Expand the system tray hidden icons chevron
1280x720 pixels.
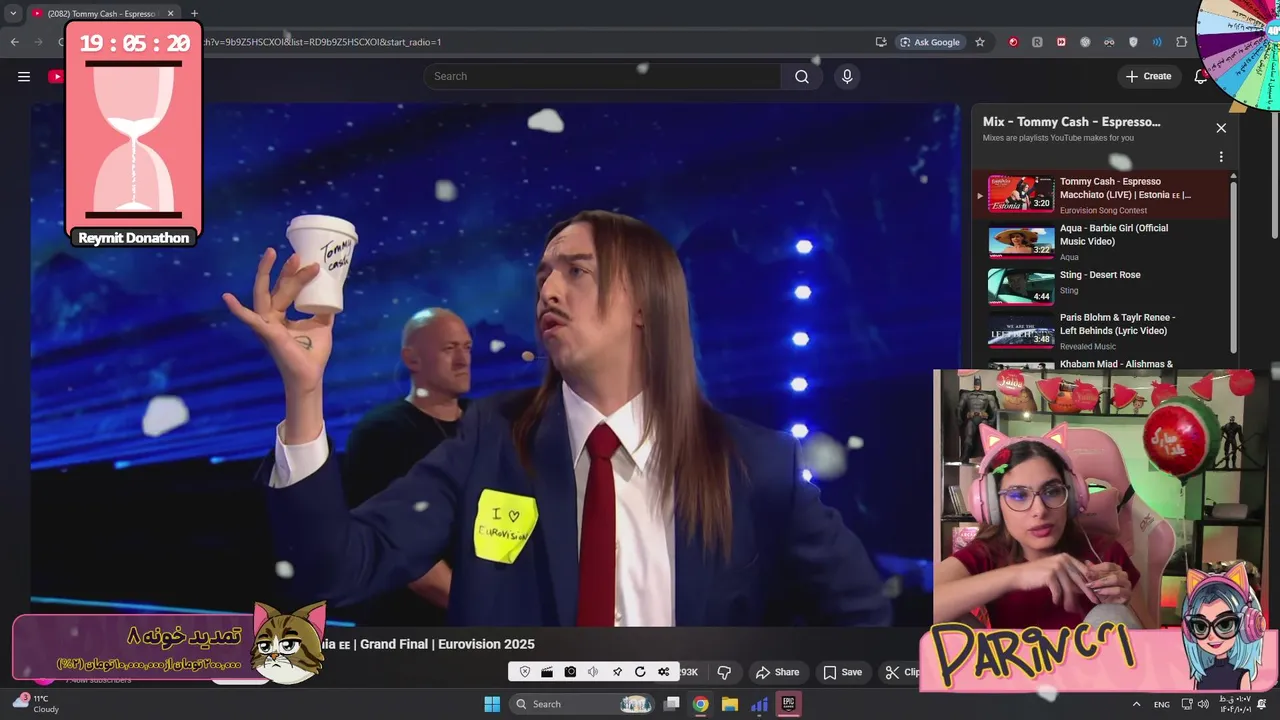pos(1136,704)
